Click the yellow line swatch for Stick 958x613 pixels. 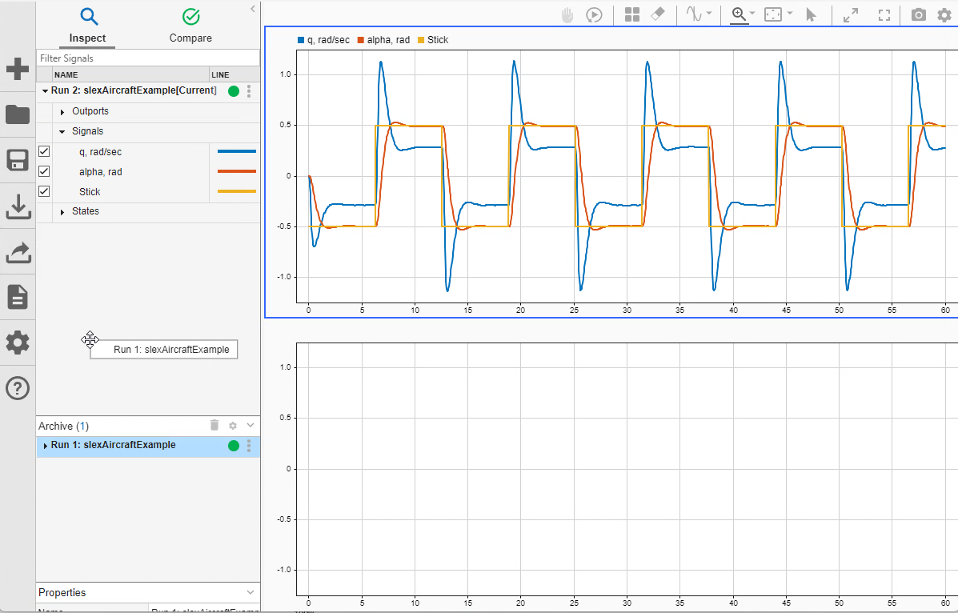pos(236,191)
